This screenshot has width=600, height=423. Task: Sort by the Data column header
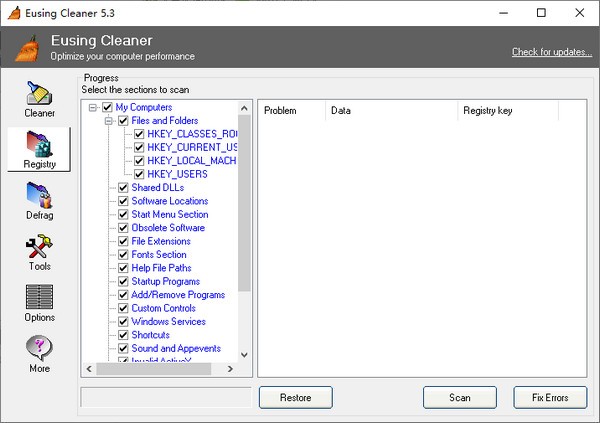click(391, 111)
